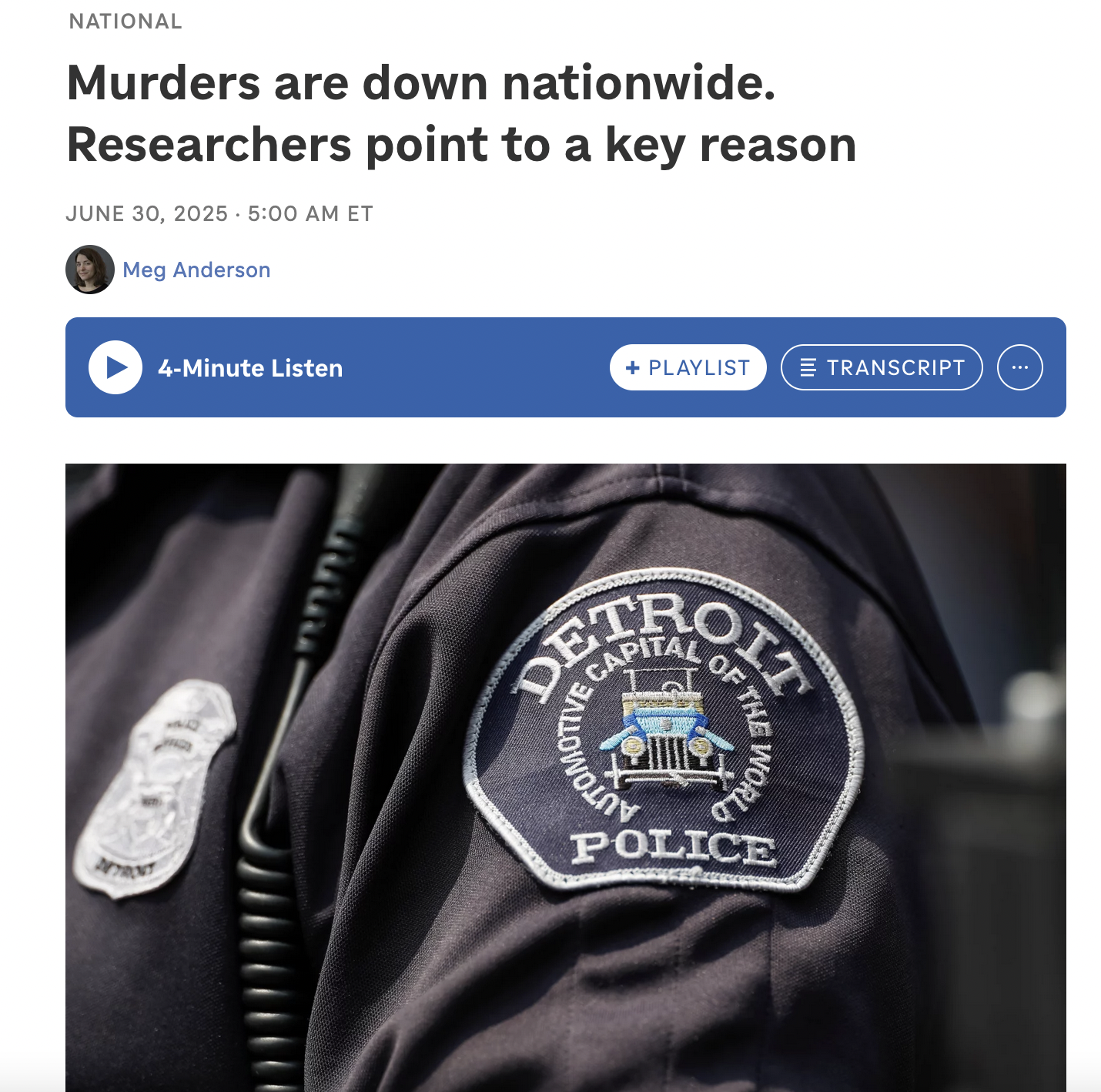
Task: Click the 5:00 AM ET timestamp
Action: (x=310, y=213)
